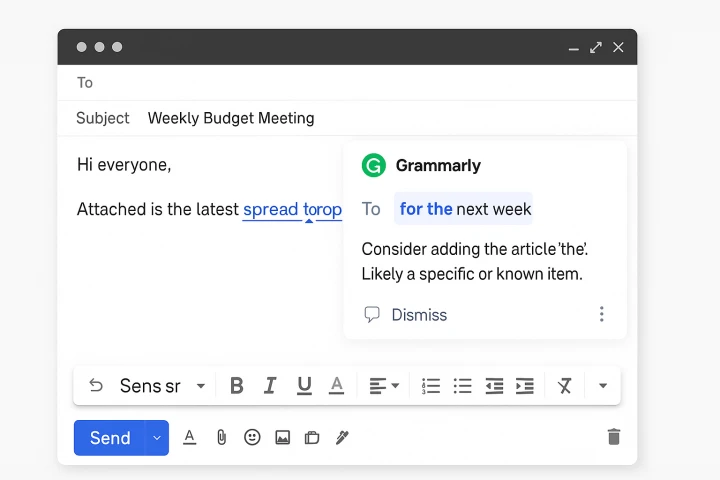Click the 'Hi everyone,' line in body
Screen dimensions: 720x480
tap(124, 165)
